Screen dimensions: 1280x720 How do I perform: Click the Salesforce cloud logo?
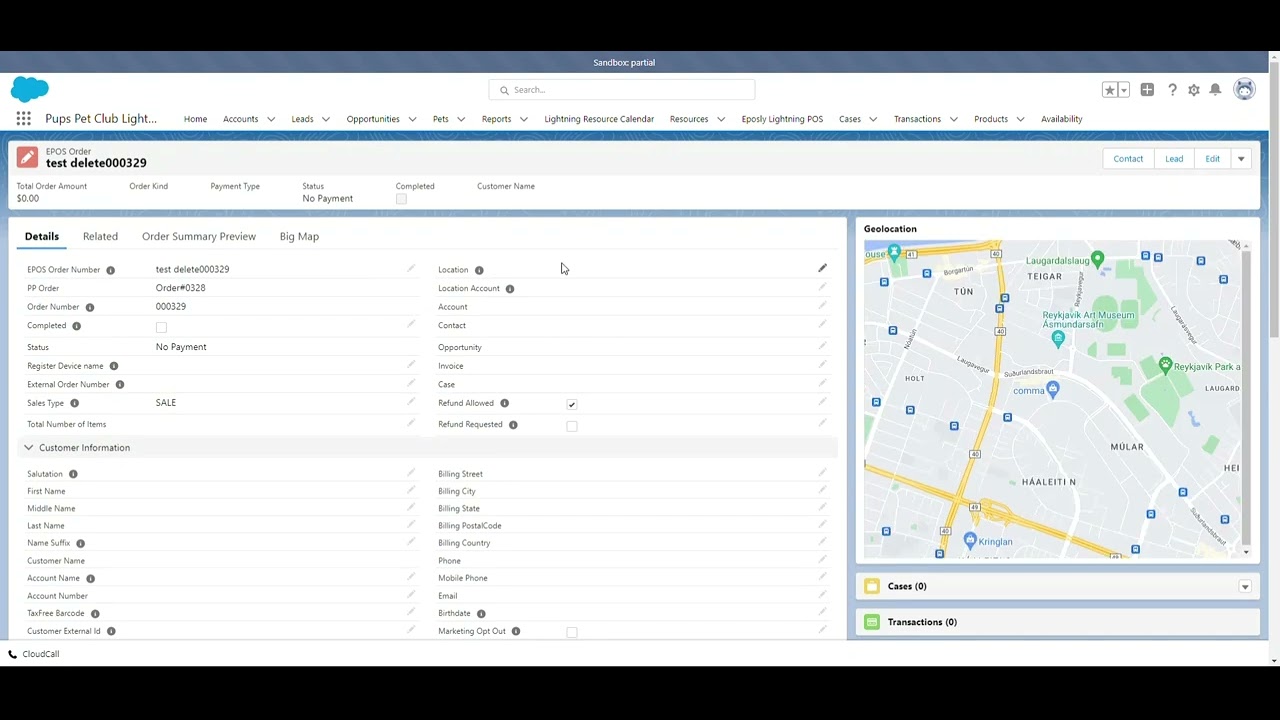[x=29, y=89]
